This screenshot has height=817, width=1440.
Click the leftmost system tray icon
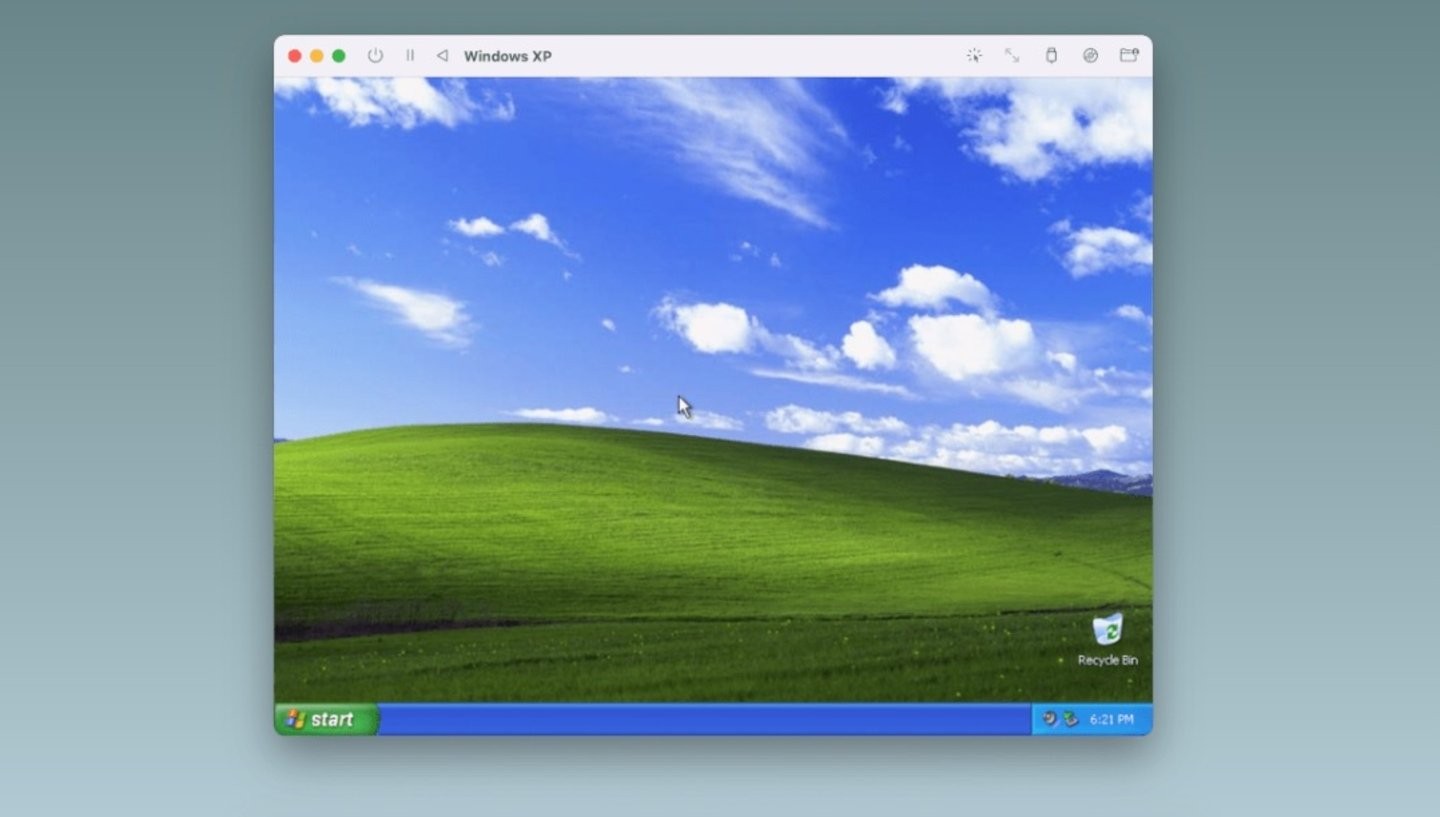point(1049,719)
